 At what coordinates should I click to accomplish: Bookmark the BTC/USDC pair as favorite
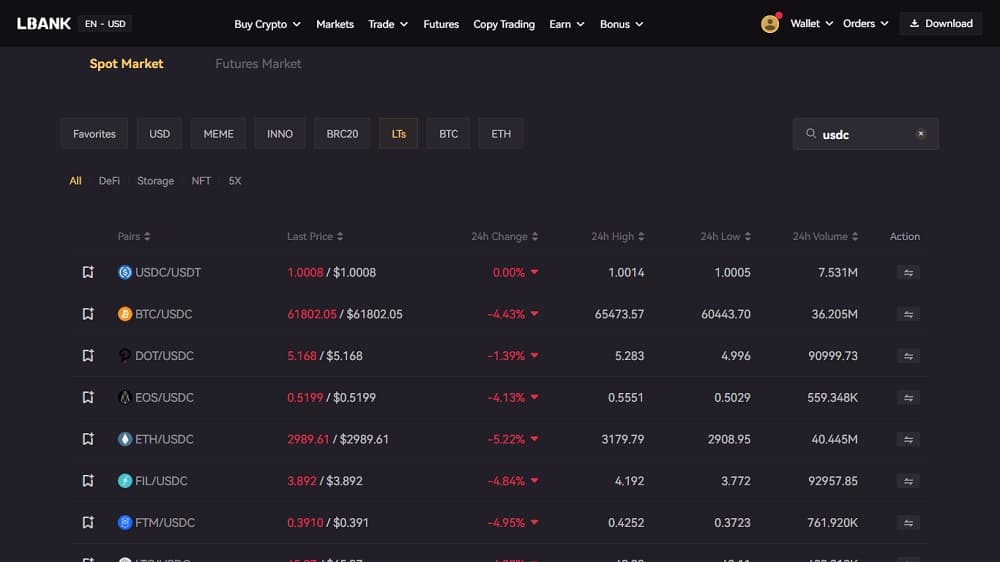[x=88, y=314]
